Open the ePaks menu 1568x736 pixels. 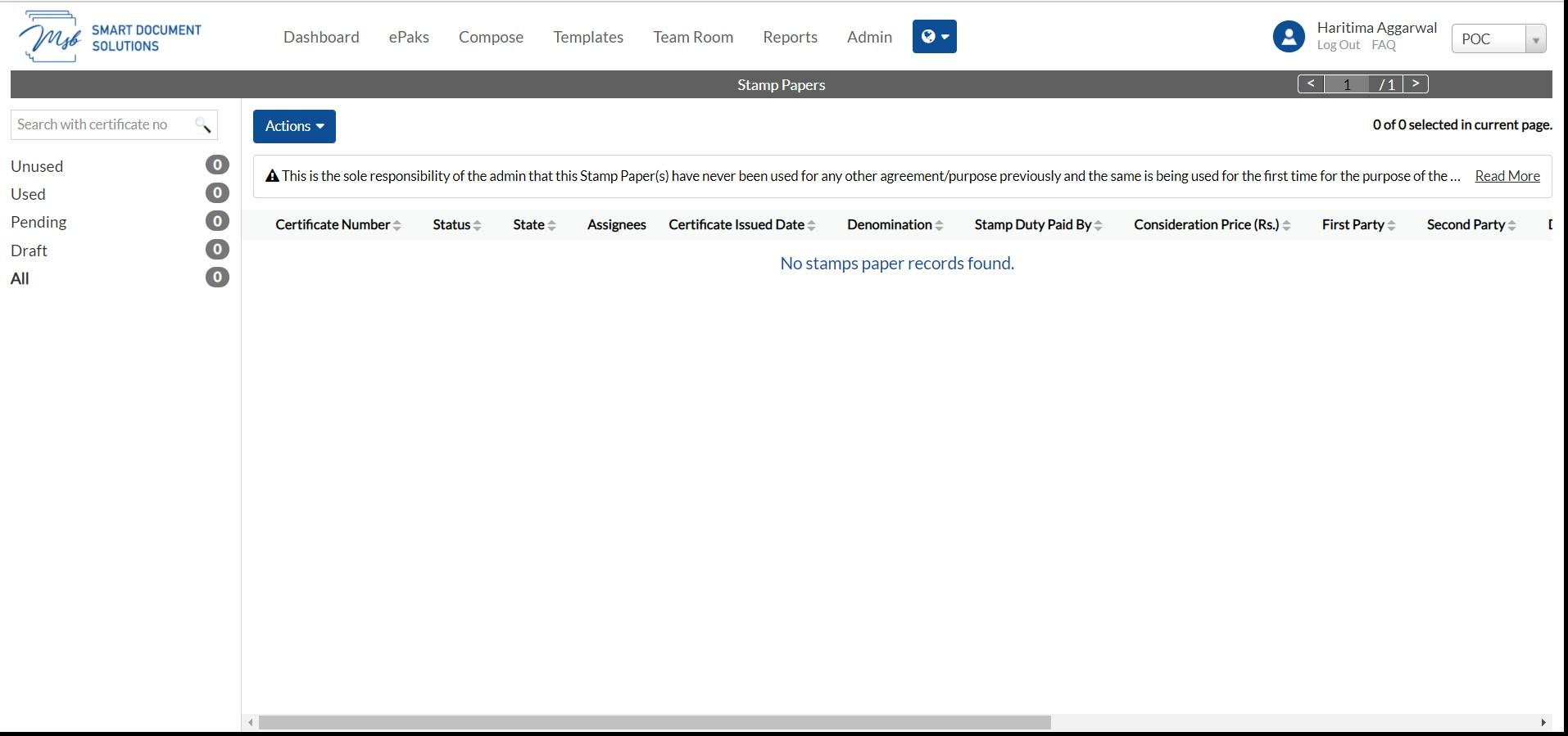click(x=409, y=37)
